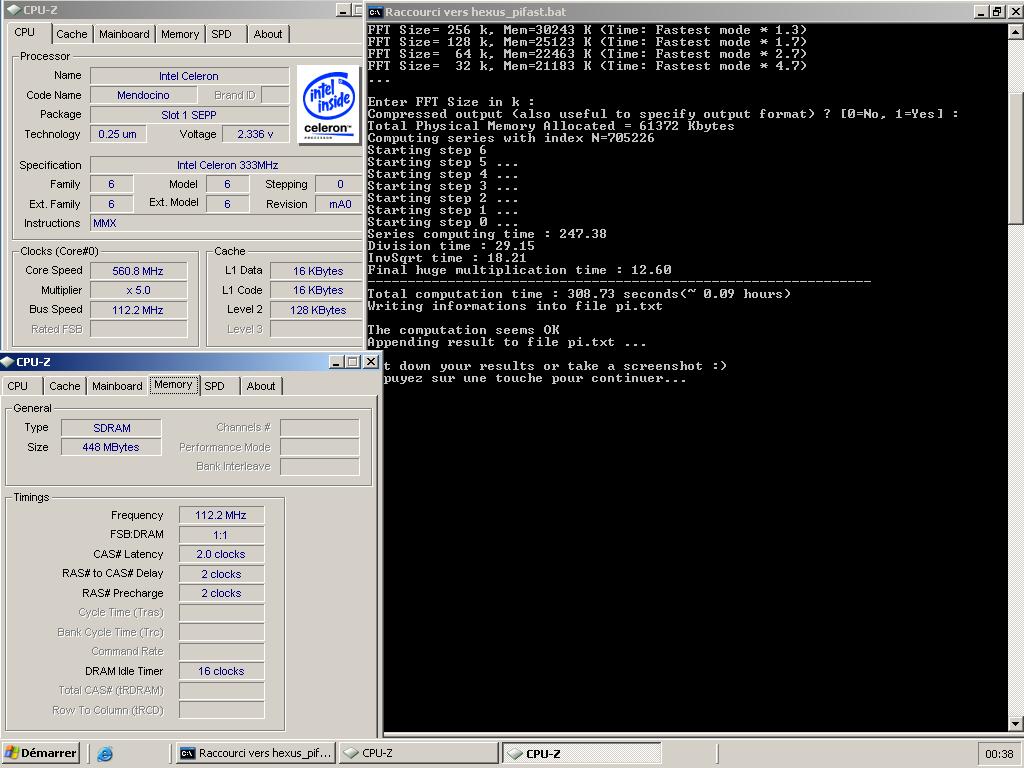1024x768 pixels.
Task: Click the Computing series with index line
Action: pyautogui.click(x=511, y=138)
